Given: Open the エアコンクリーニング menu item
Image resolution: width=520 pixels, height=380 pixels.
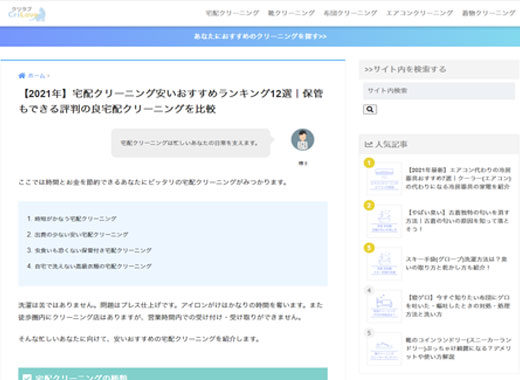Looking at the screenshot, I should [x=419, y=13].
